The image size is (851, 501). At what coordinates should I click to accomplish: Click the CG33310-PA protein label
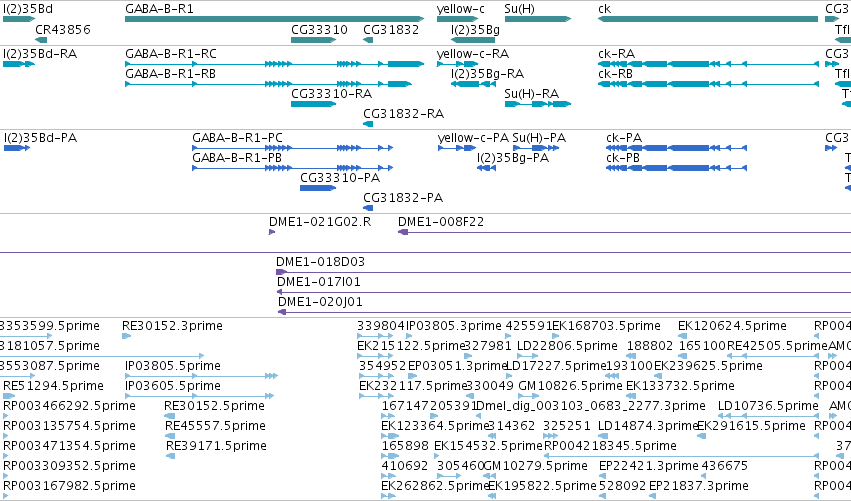click(x=340, y=178)
